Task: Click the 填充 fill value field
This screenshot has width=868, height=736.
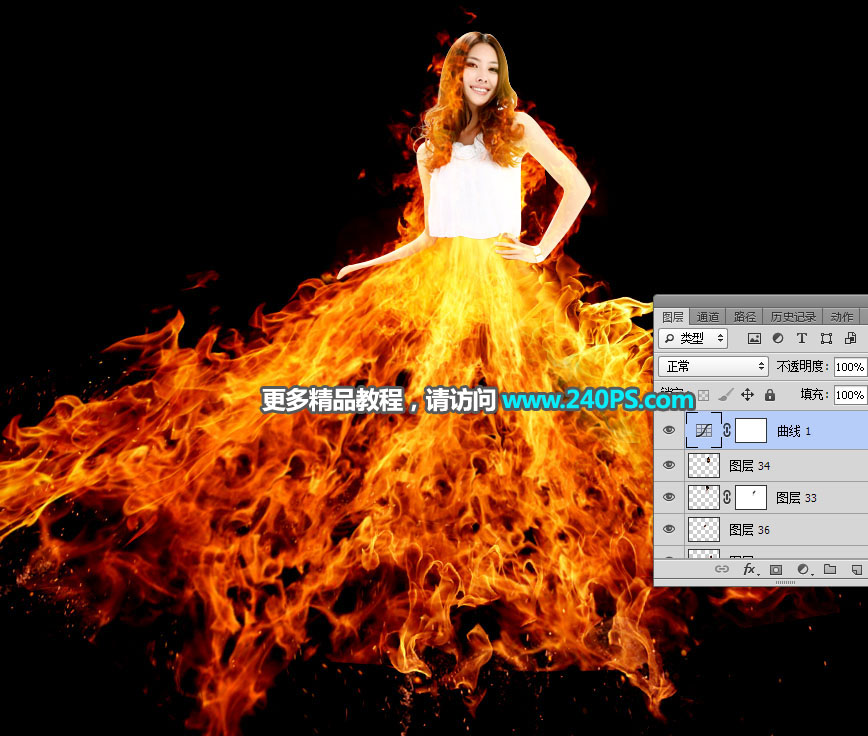Action: tap(850, 395)
